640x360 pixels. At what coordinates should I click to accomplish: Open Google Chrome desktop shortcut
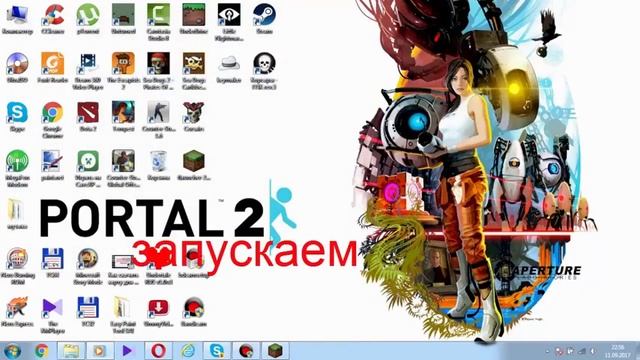click(x=53, y=113)
